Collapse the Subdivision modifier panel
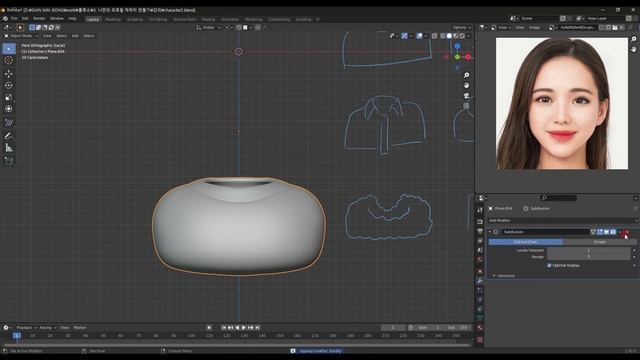Viewport: 640px width, 360px height. [490, 232]
